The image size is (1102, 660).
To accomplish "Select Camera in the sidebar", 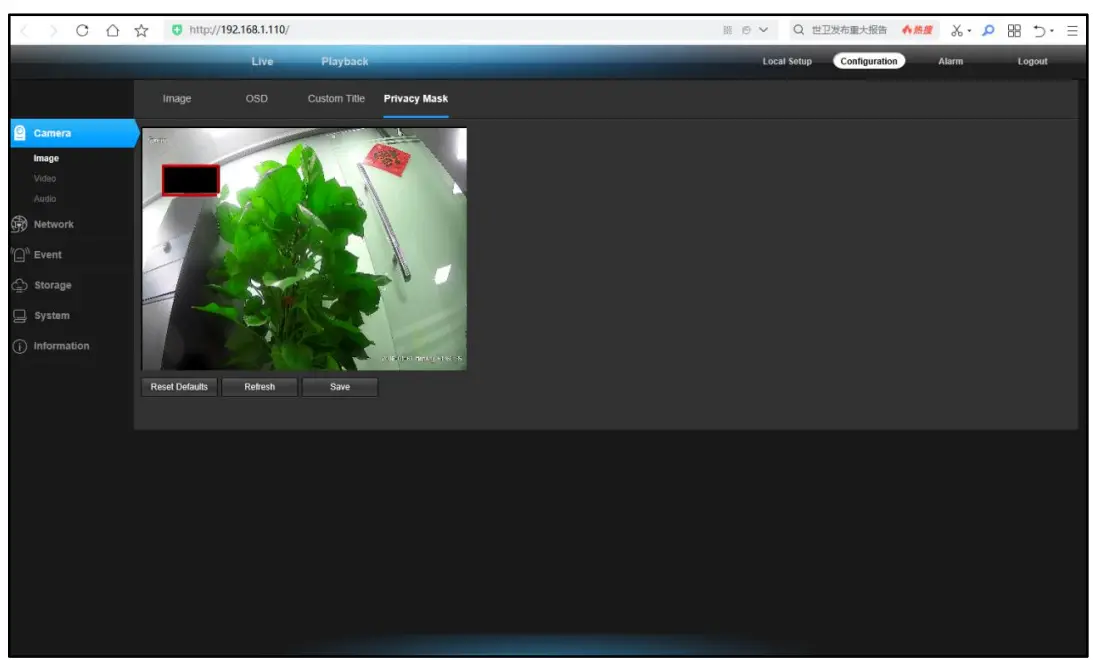I will click(x=74, y=133).
